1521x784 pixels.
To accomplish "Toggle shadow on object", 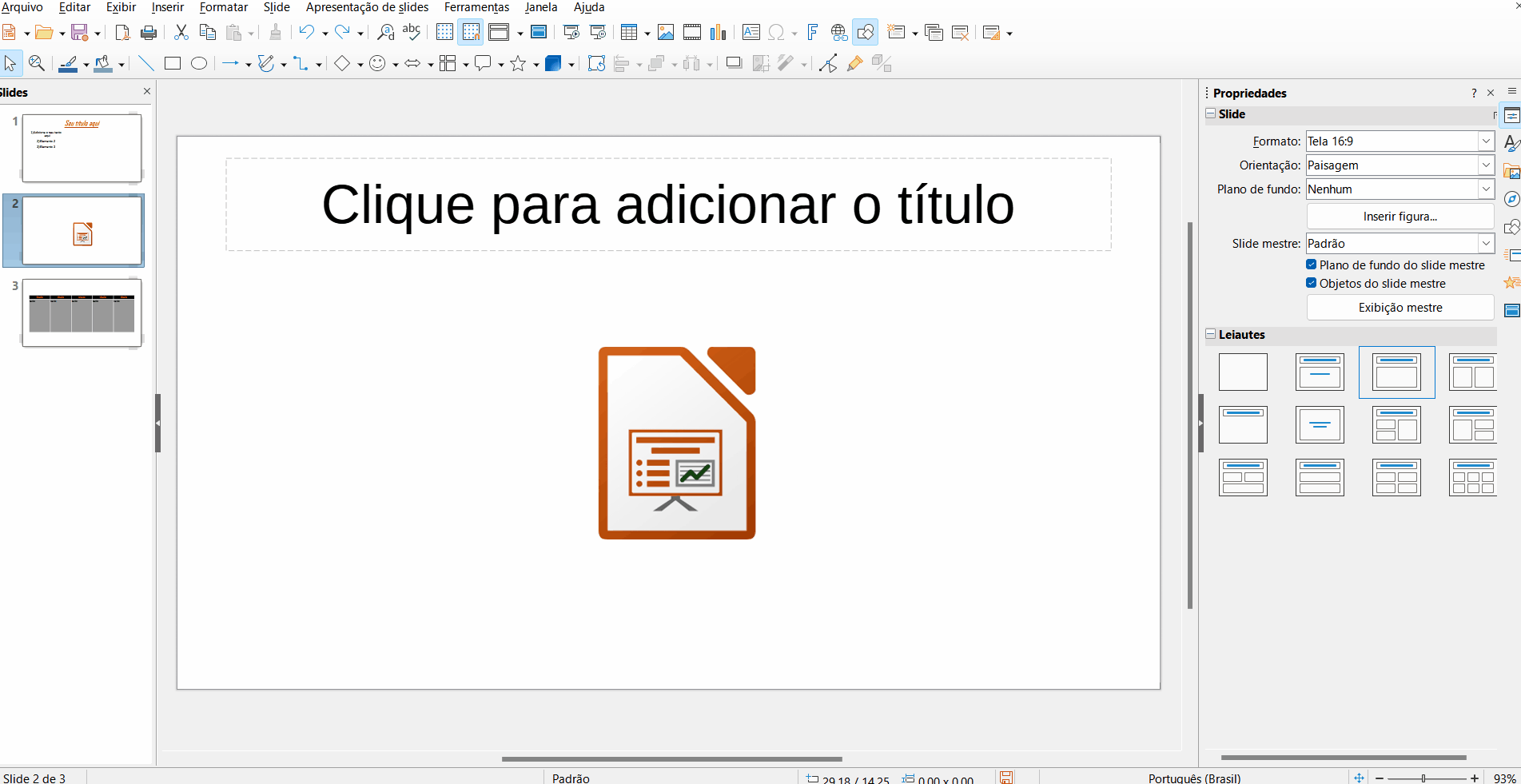I will 734,63.
